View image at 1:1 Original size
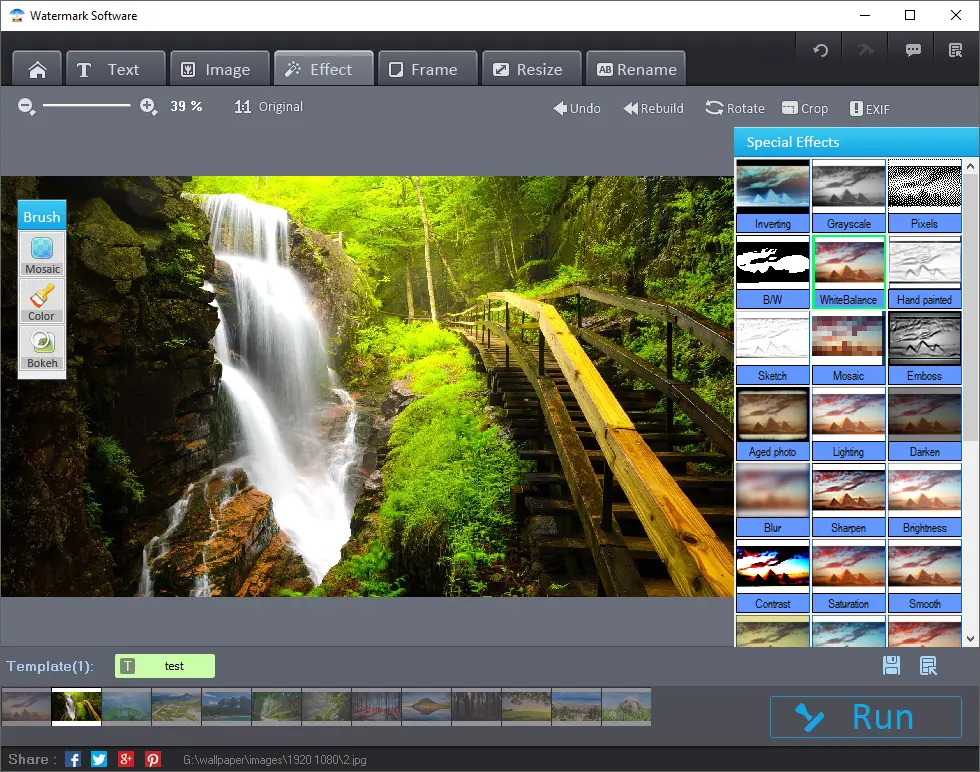This screenshot has width=980, height=772. pos(268,107)
